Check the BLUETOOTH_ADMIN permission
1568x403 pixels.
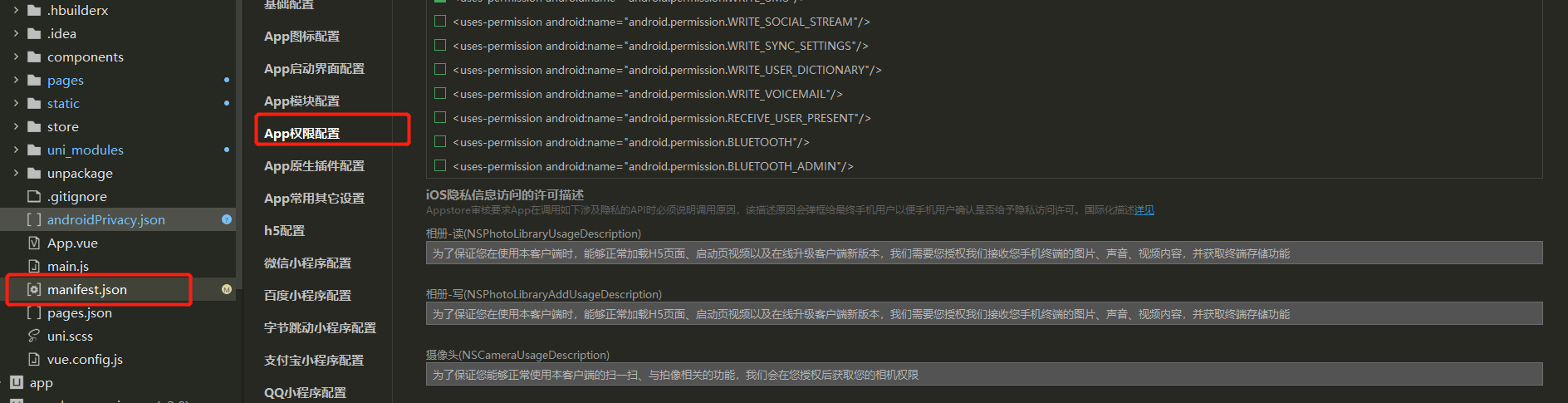440,165
